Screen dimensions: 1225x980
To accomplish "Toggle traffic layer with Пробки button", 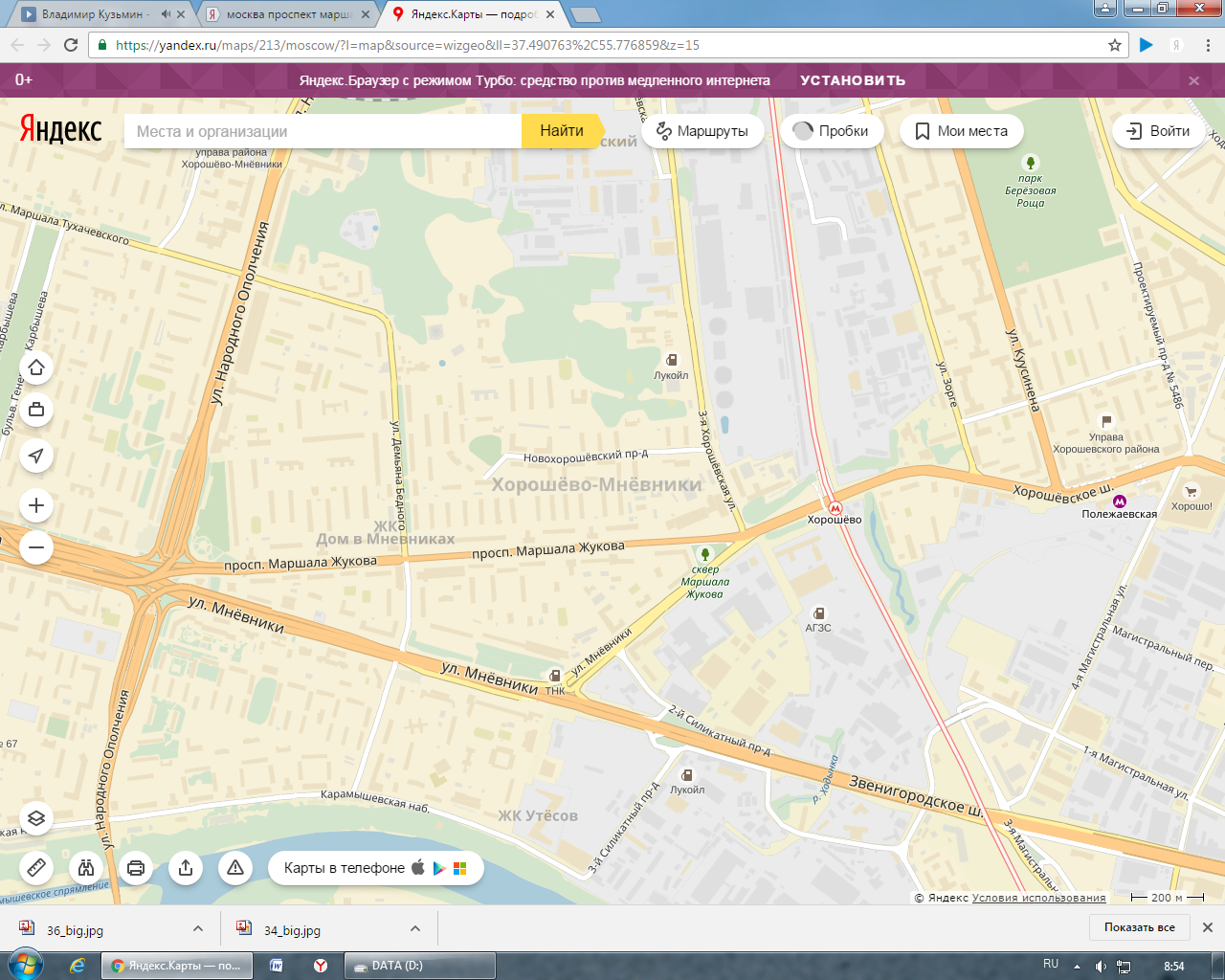I will coord(832,131).
